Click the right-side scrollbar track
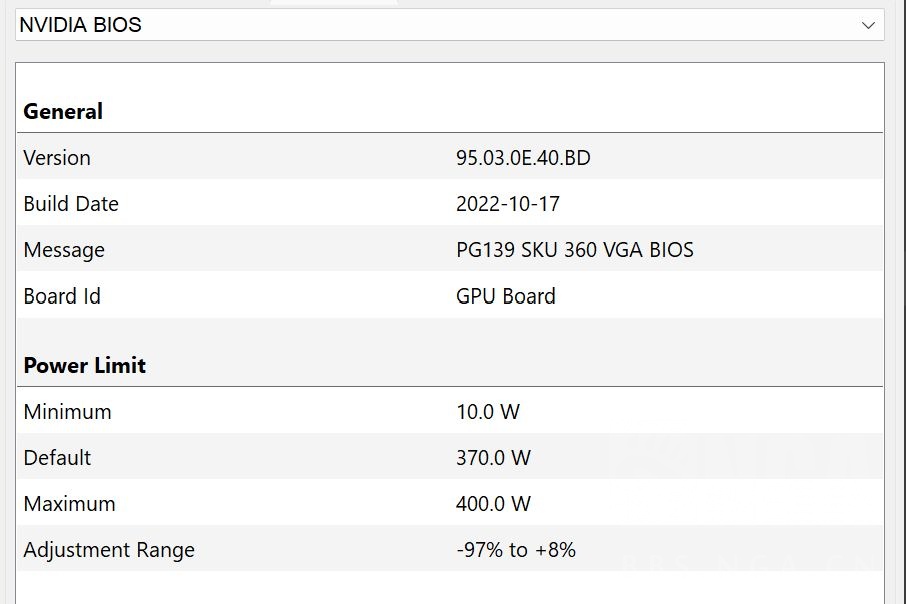 pos(898,300)
